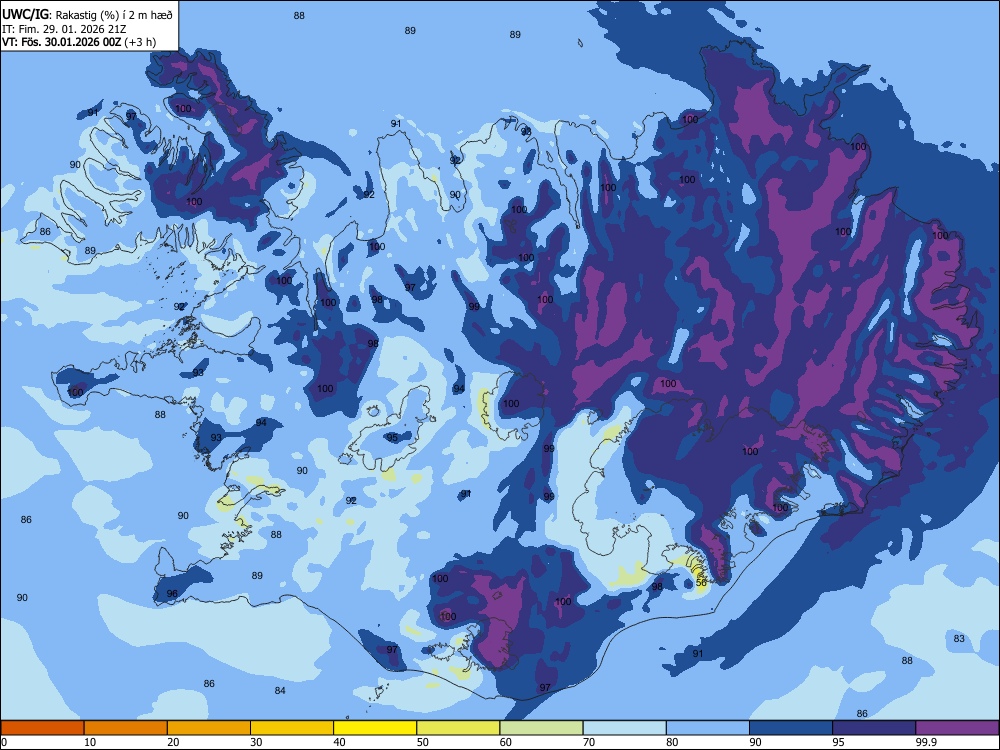
Task: Click the "40" legend scale label
Action: coord(339,742)
